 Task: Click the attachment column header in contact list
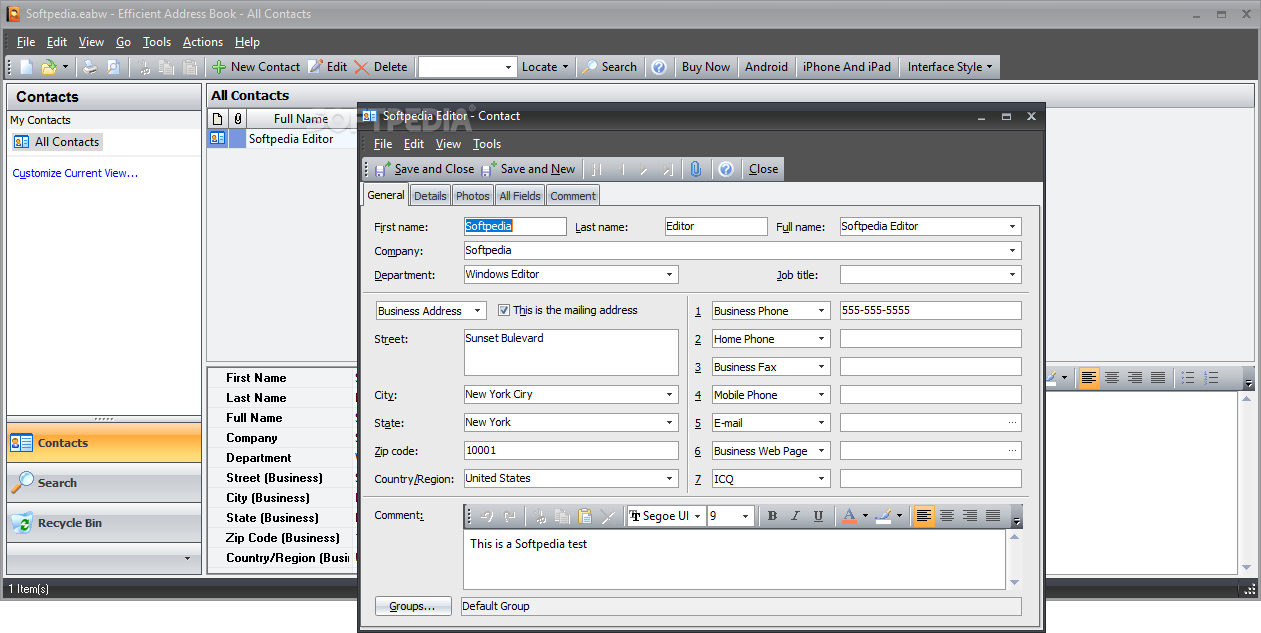(x=238, y=118)
